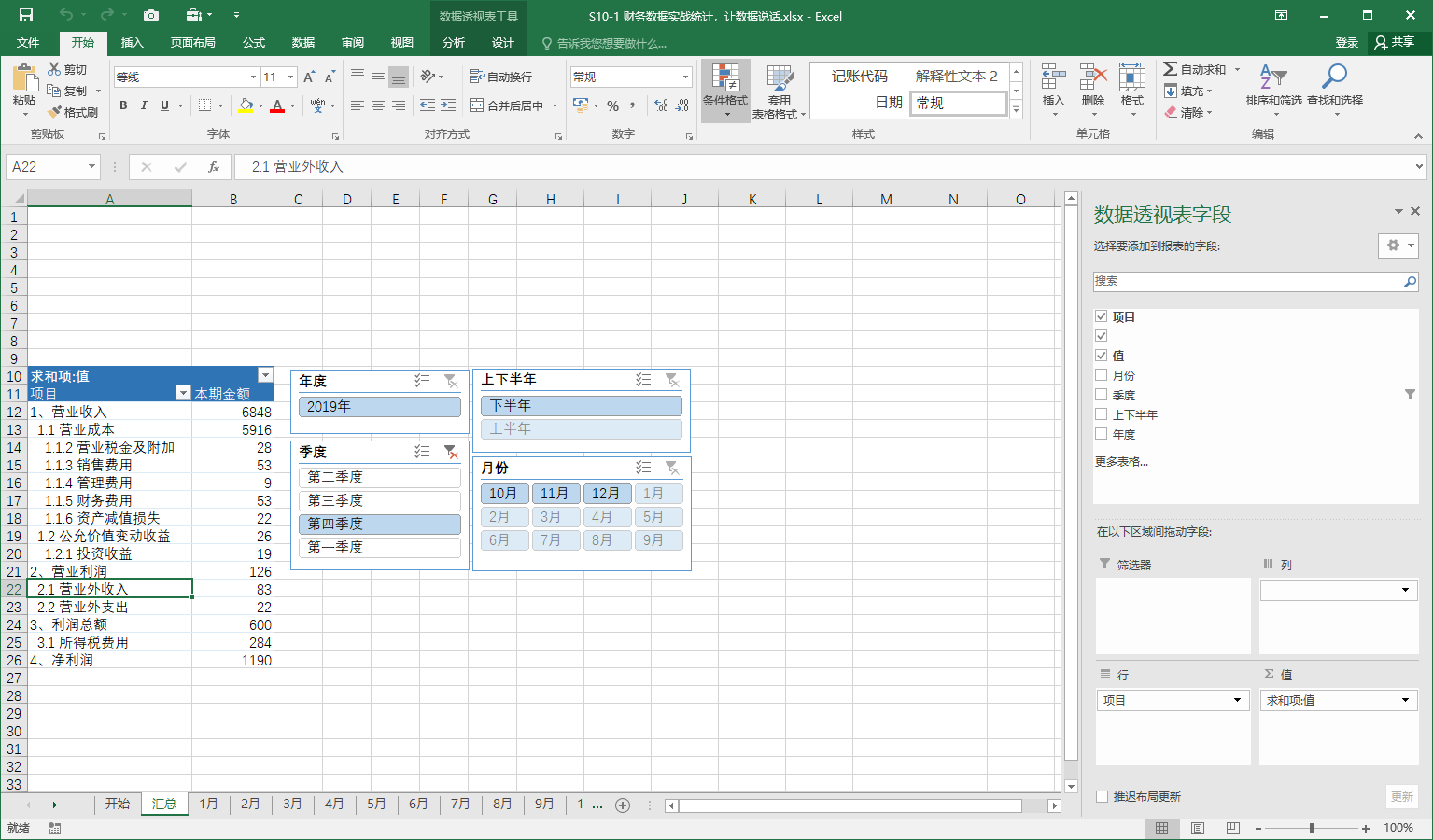The image size is (1433, 840).
Task: Click the zoom in plus button
Action: click(x=1366, y=828)
